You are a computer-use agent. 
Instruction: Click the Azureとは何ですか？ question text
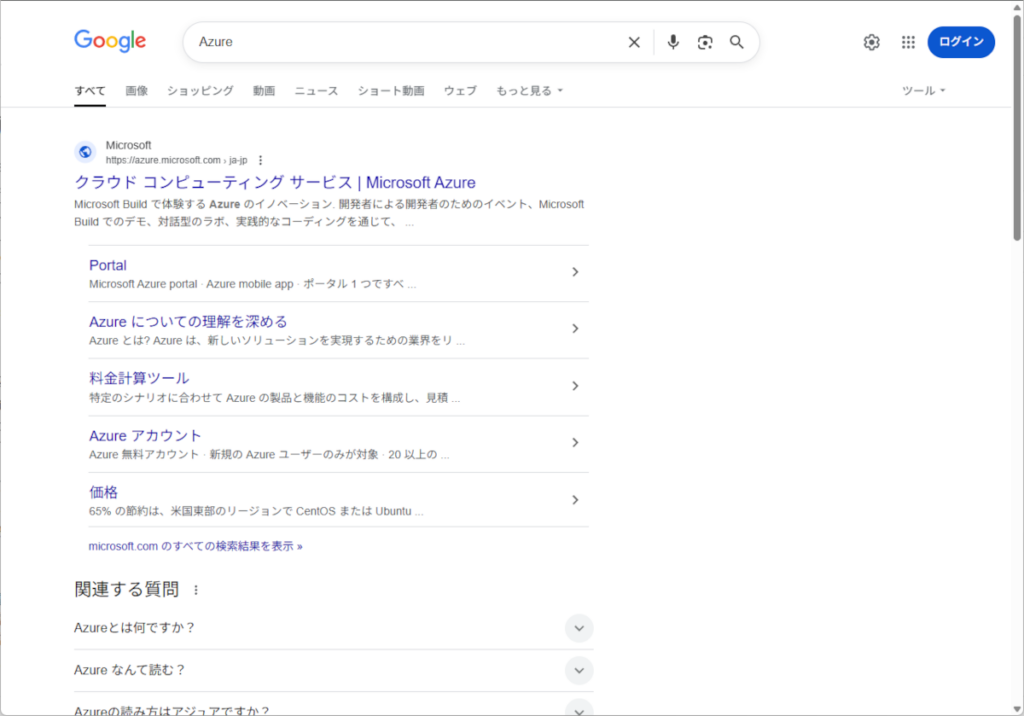click(135, 628)
